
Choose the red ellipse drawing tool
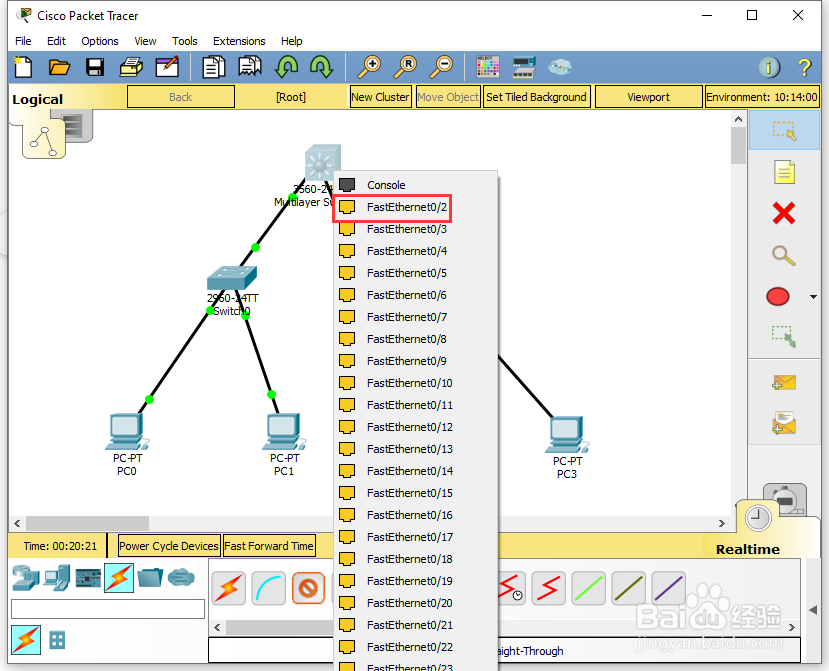[778, 297]
